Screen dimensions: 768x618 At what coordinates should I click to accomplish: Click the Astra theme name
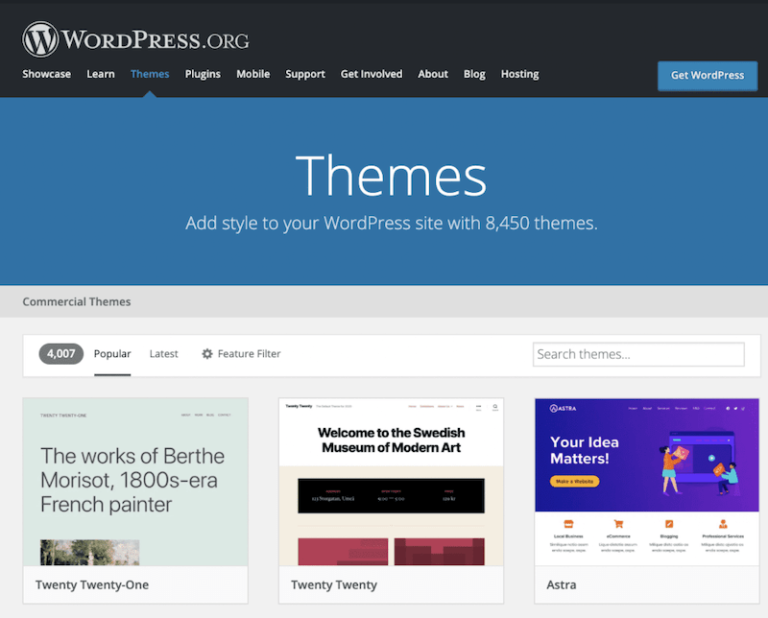561,585
